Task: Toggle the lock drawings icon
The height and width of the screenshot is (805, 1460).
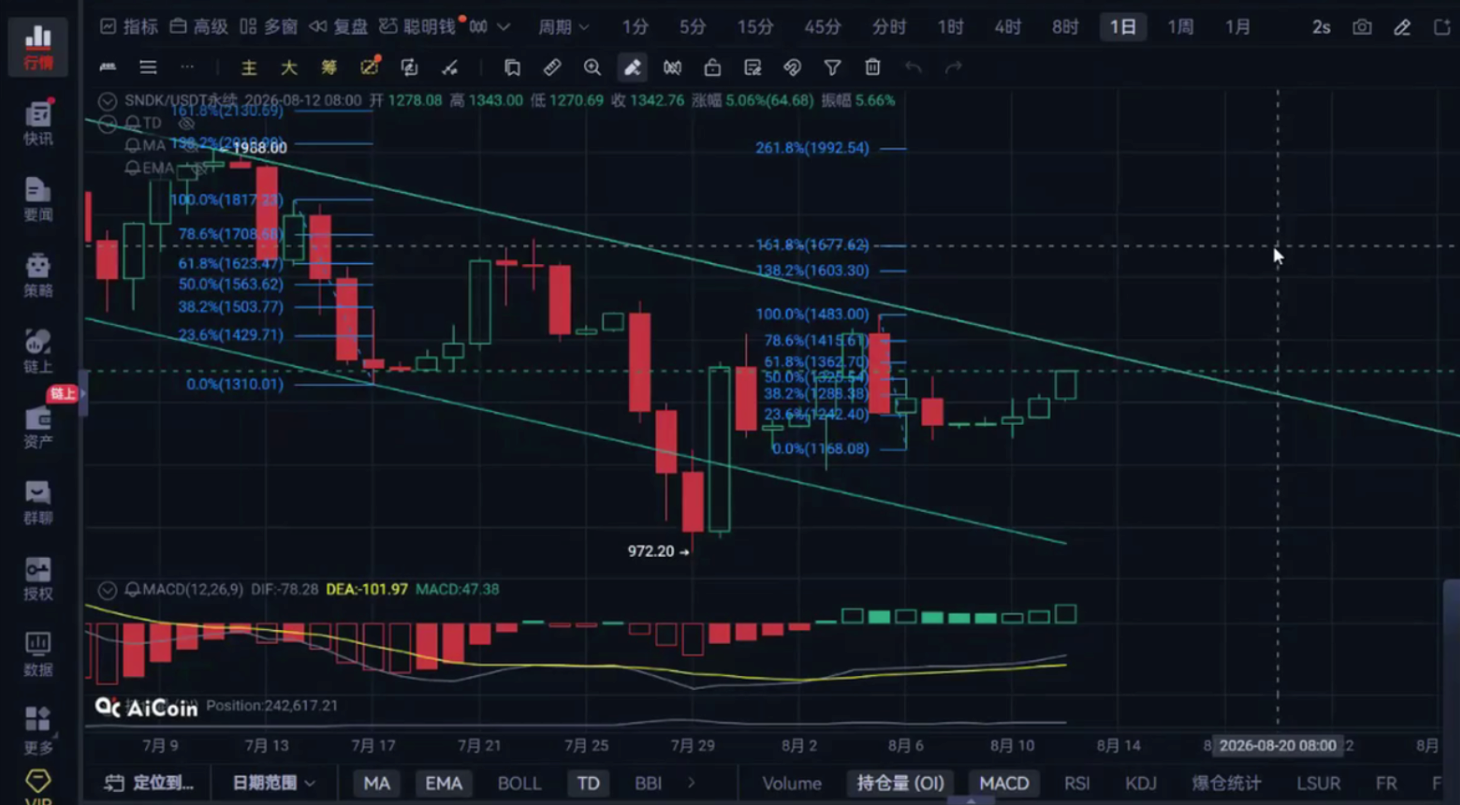Action: tap(712, 67)
